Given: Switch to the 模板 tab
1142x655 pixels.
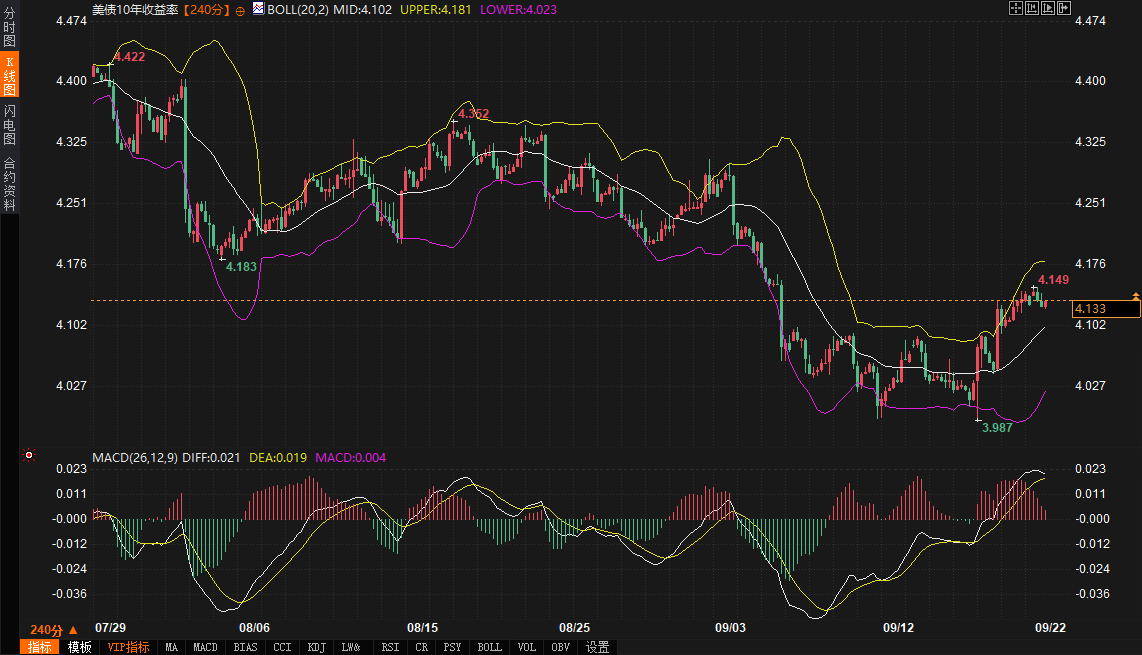Looking at the screenshot, I should [79, 647].
